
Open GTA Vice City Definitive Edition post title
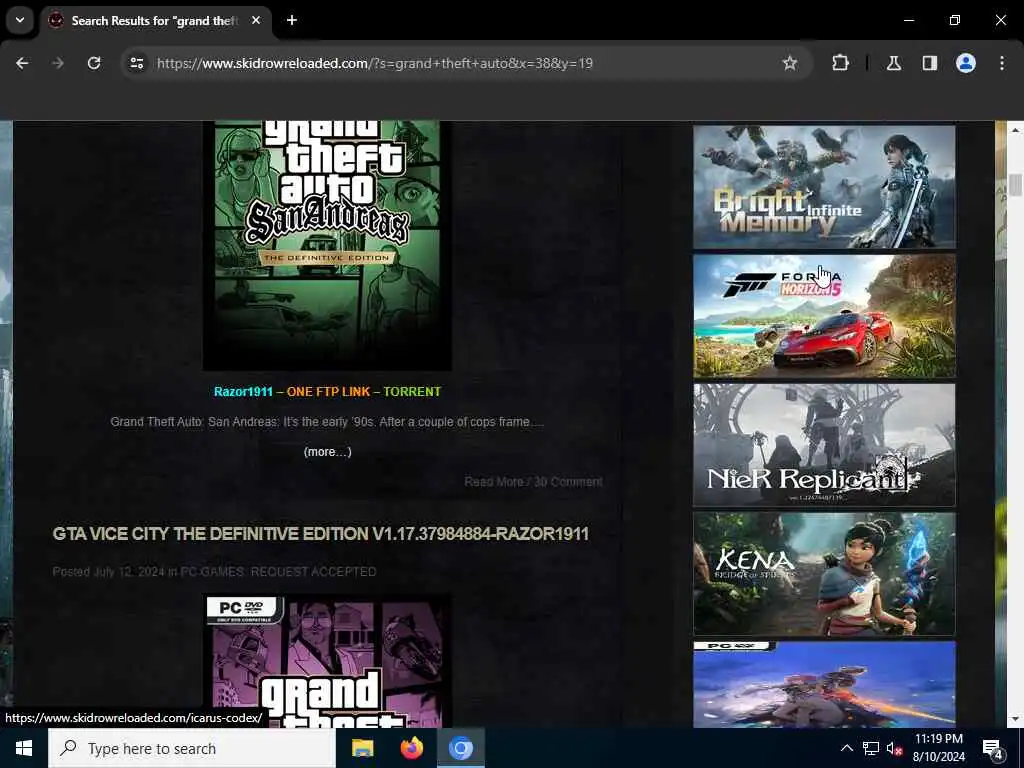pos(321,534)
